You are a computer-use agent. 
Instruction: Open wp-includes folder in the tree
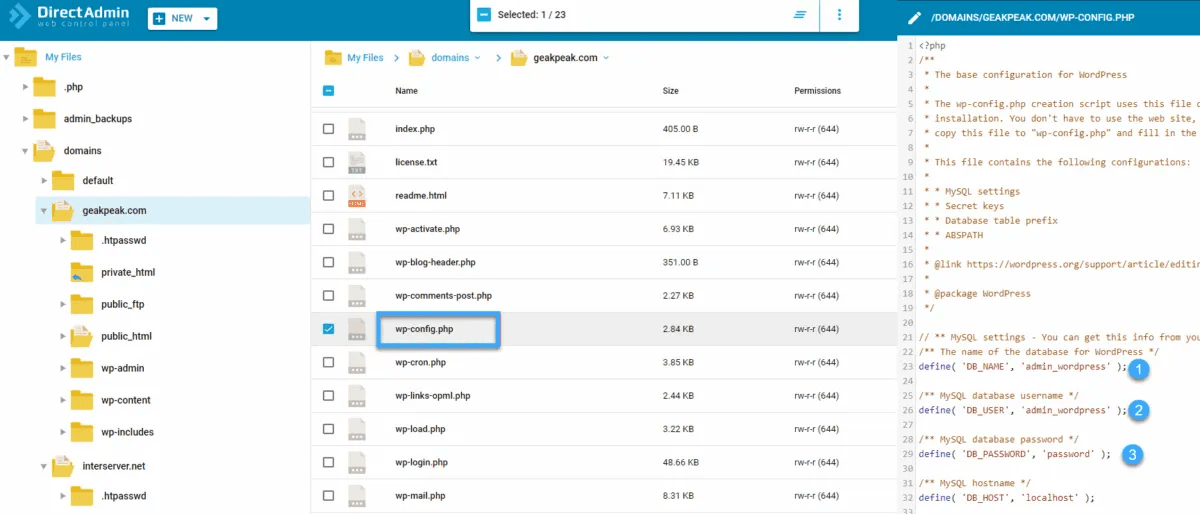128,432
